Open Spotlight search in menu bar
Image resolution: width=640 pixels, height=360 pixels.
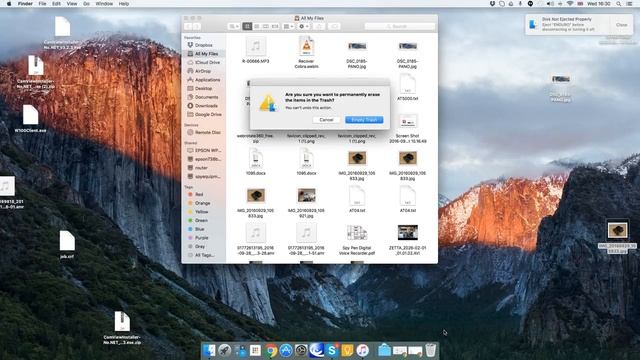(619, 4)
